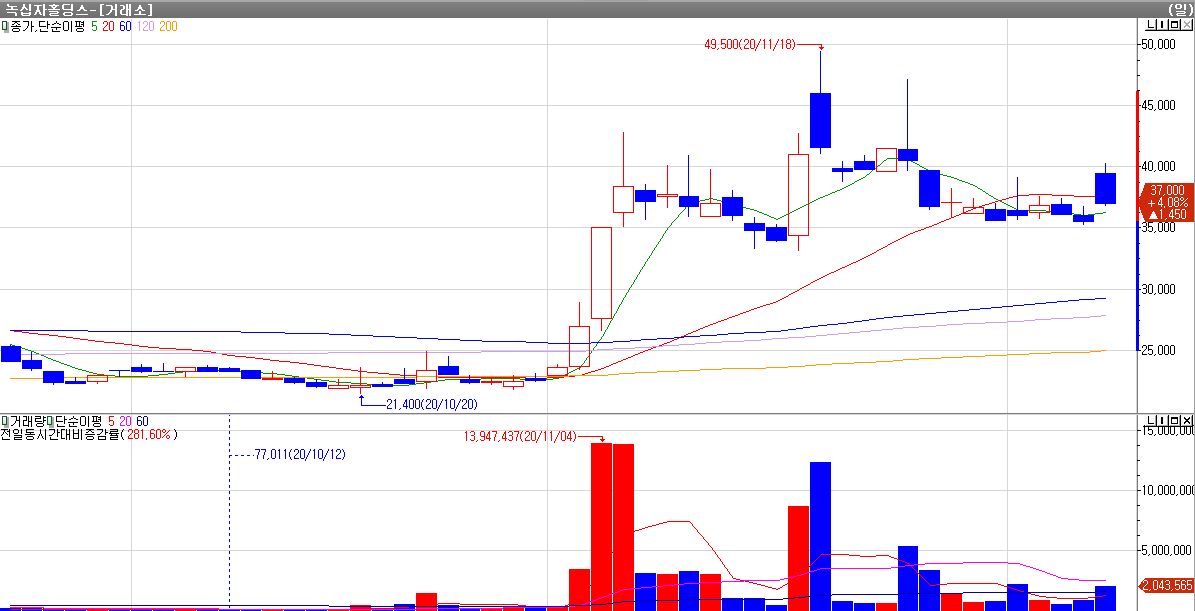1195x611 pixels.
Task: Click the 13,947,437(20/11/04) peak volume label
Action: [521, 437]
